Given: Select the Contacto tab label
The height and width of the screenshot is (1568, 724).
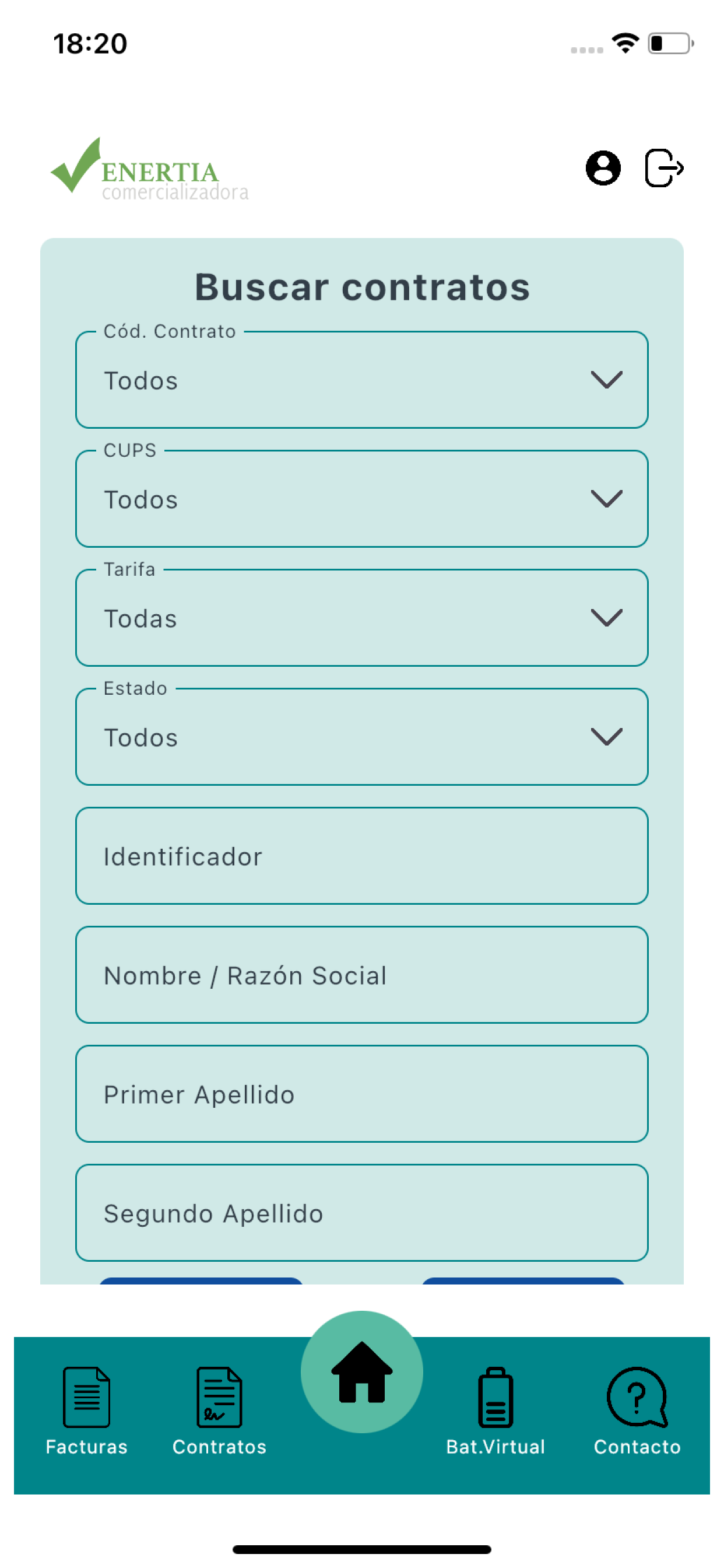Looking at the screenshot, I should [x=637, y=1447].
